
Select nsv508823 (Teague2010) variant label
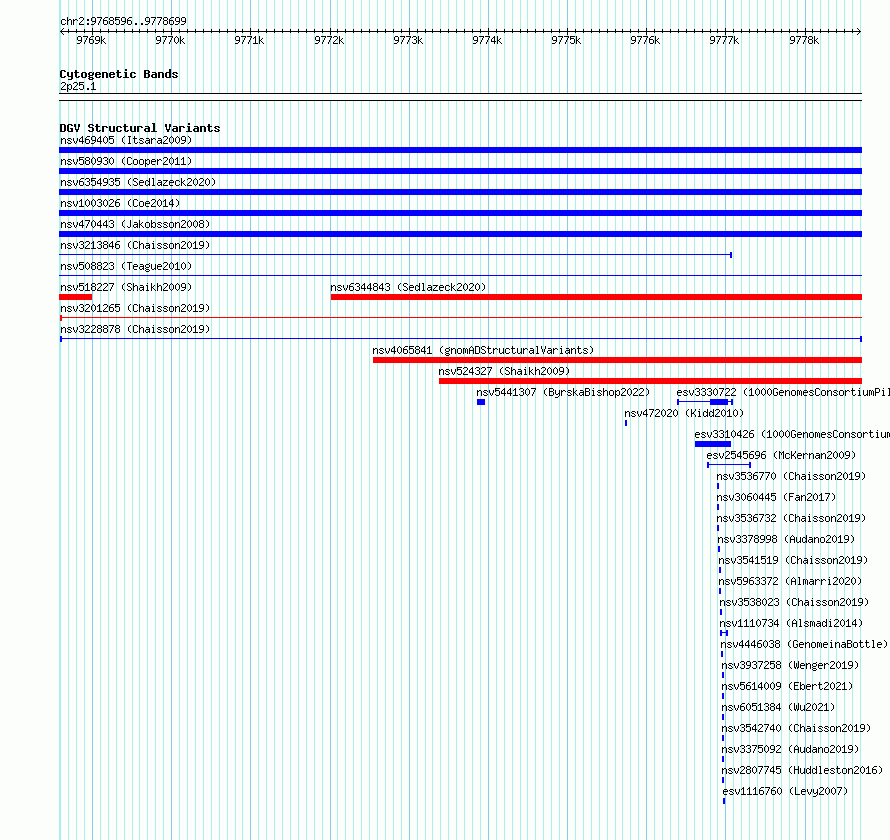point(126,266)
